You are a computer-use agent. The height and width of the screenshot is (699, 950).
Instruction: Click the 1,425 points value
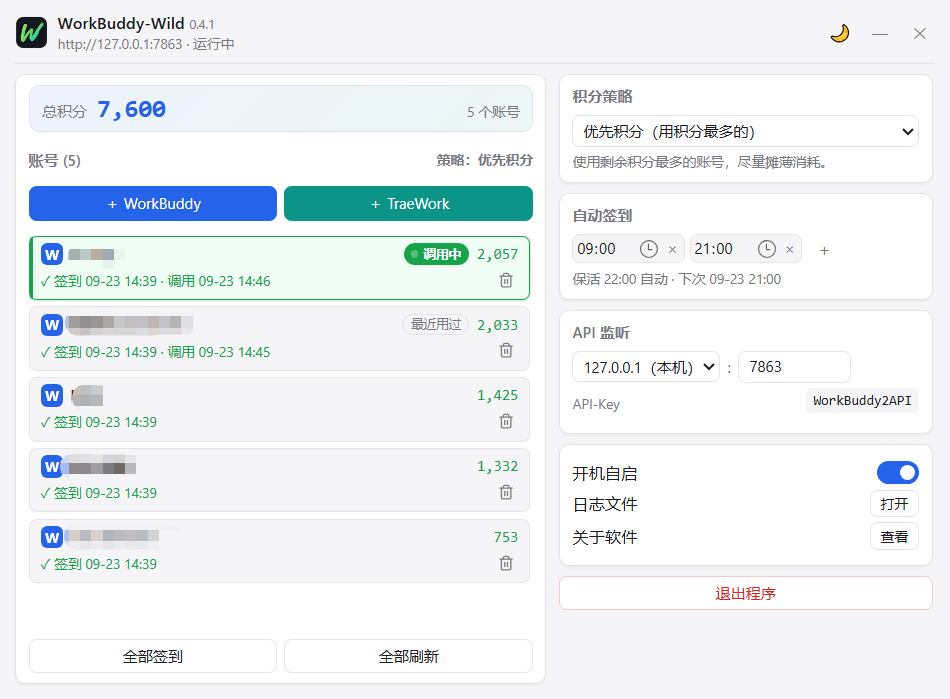click(497, 396)
